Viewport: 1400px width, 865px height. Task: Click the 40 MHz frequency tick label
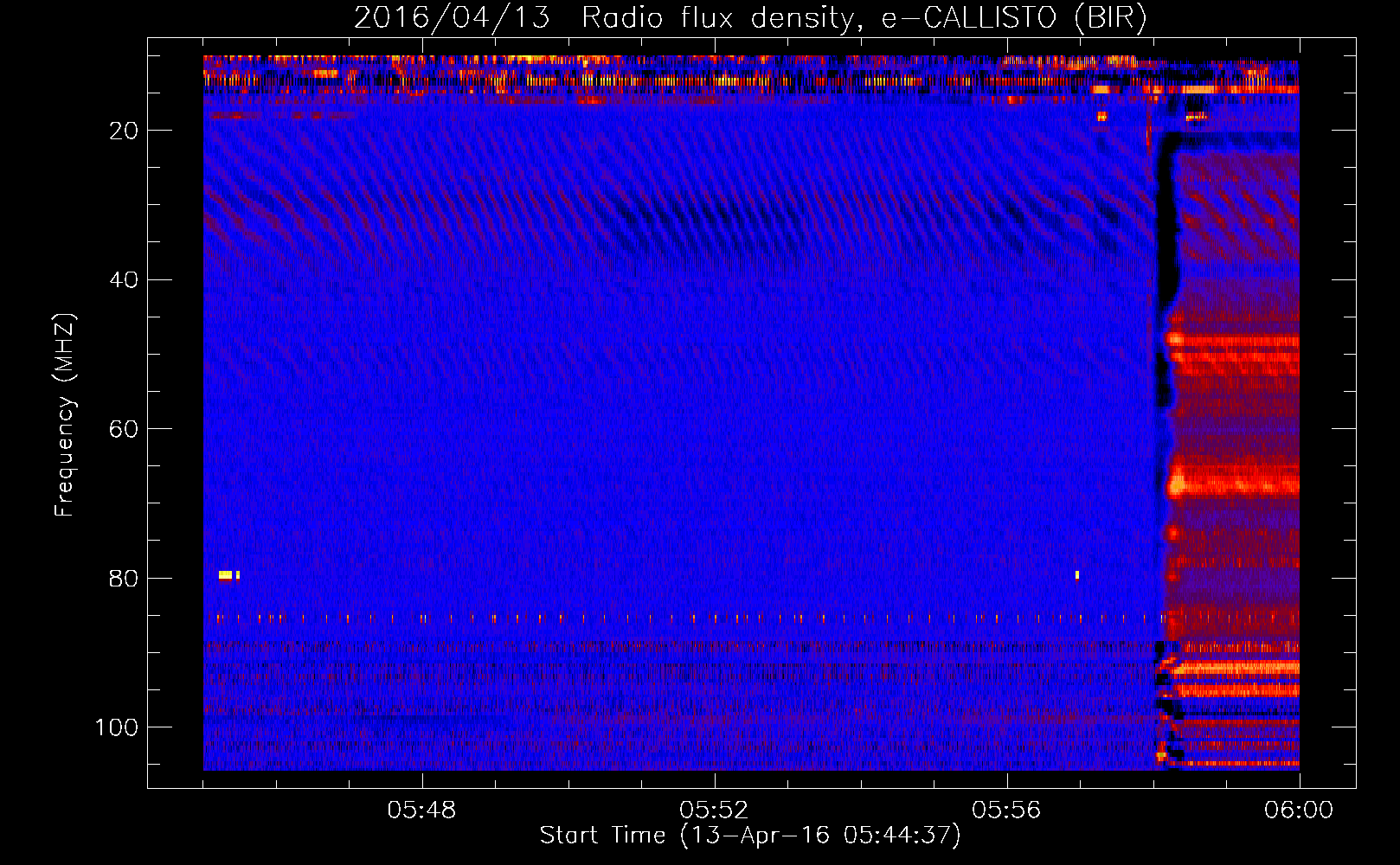124,280
